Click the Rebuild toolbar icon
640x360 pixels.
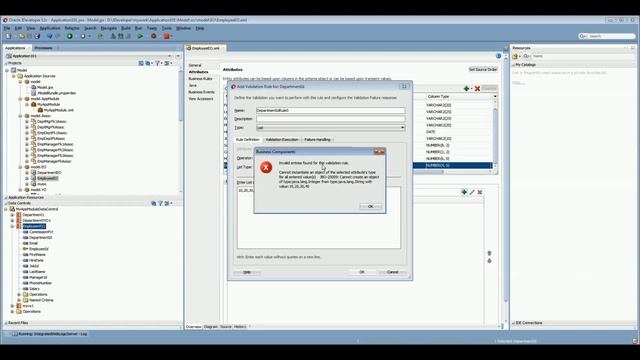pyautogui.click(x=120, y=36)
